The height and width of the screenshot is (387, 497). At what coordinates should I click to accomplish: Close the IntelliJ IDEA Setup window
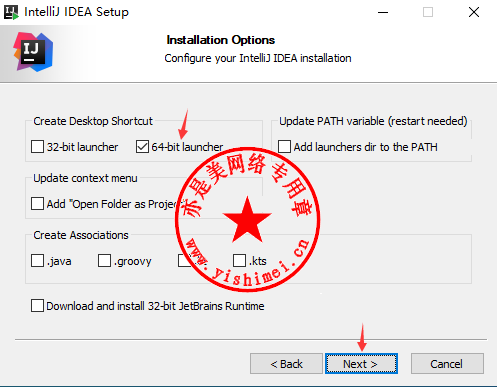pyautogui.click(x=474, y=12)
